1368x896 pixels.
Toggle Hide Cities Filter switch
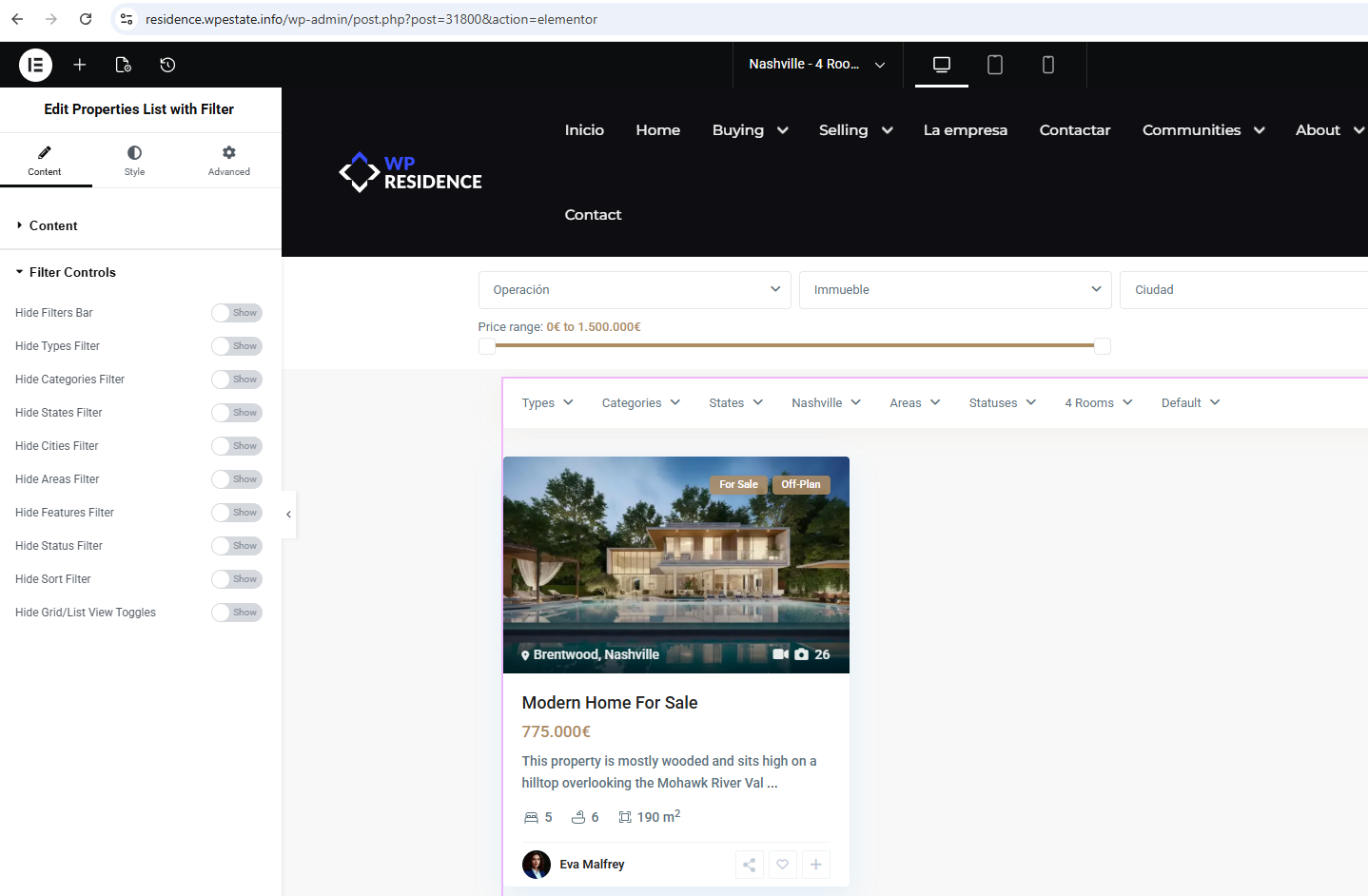237,446
